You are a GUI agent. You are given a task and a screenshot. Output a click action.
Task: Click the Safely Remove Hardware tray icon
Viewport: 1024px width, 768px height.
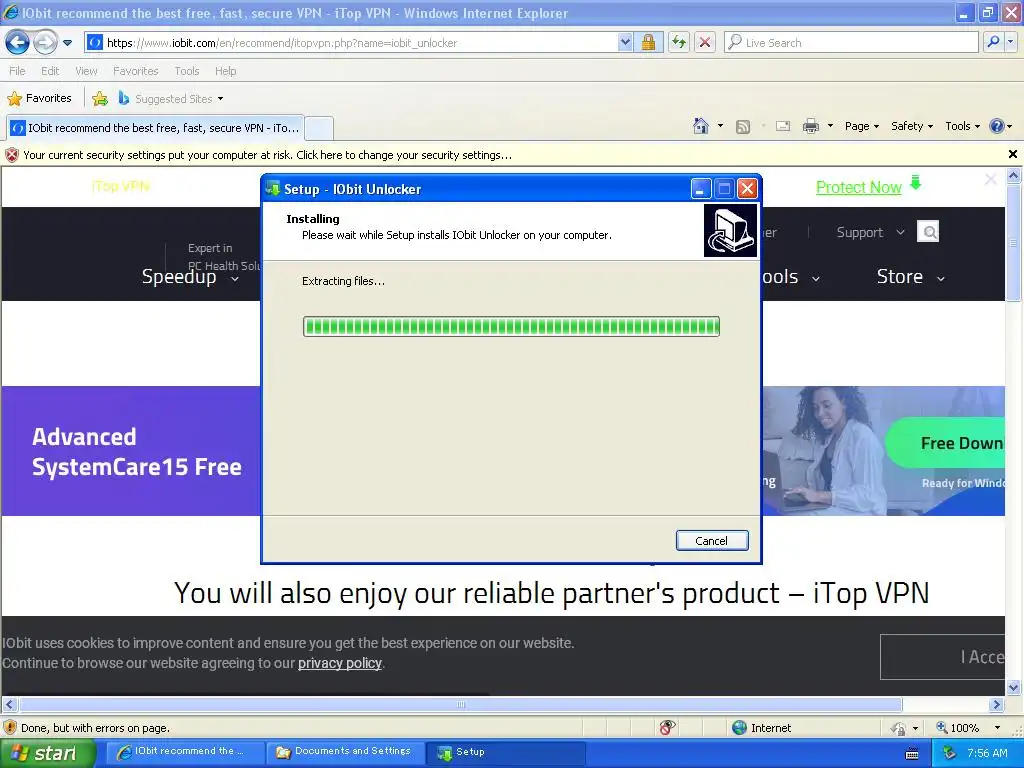pos(949,753)
